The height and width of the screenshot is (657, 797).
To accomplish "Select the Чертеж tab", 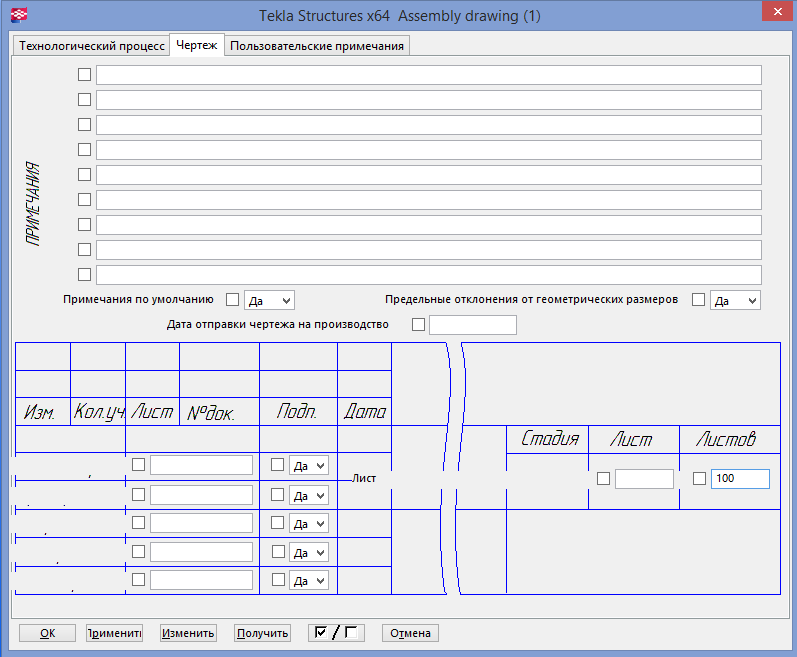I will [x=196, y=46].
